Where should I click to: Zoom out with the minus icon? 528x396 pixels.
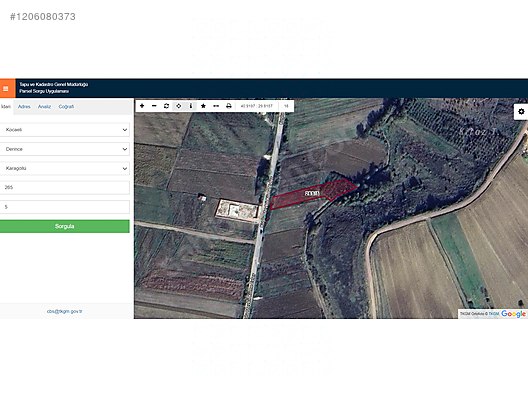154,106
